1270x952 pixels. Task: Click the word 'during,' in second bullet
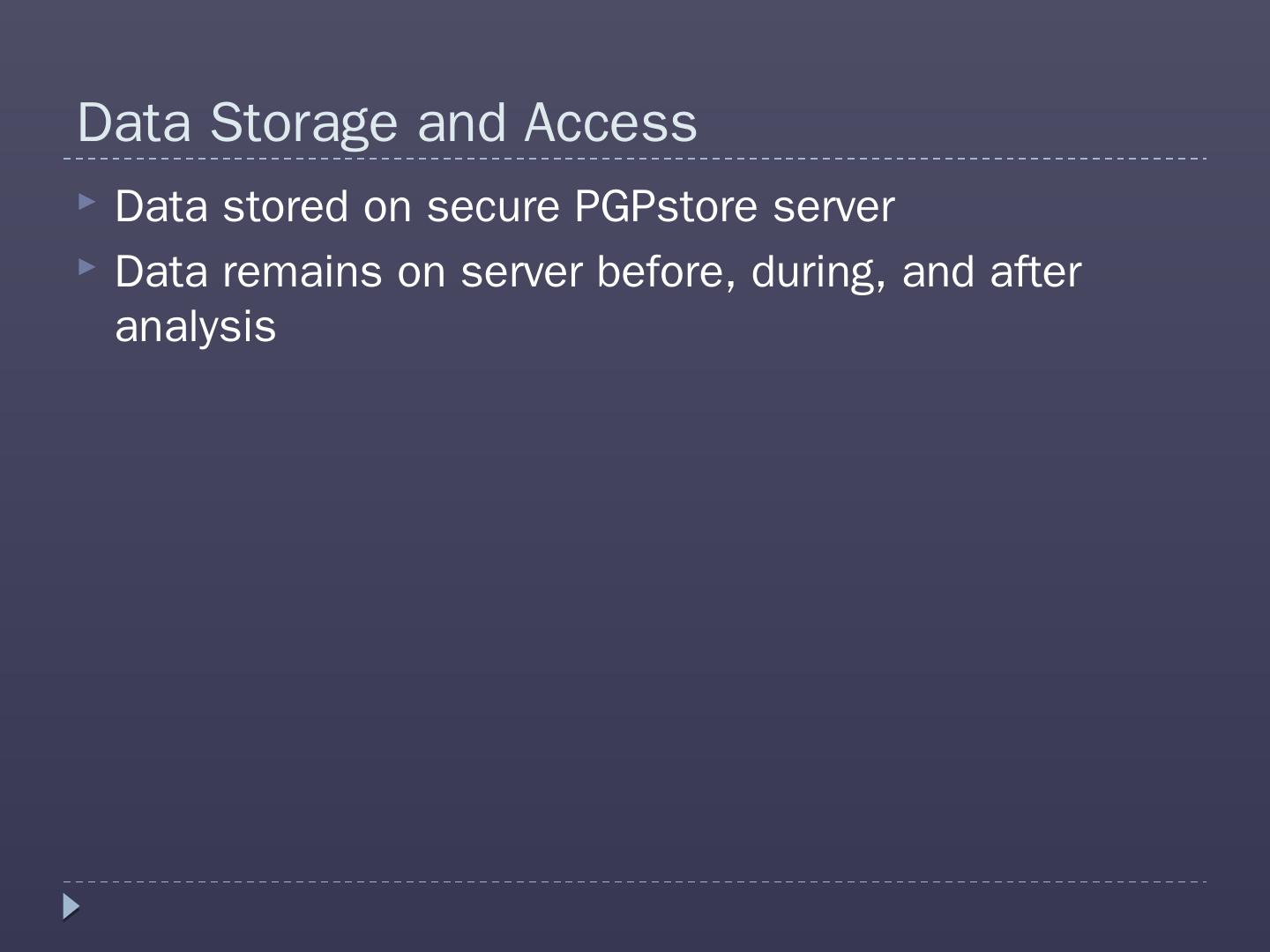click(x=818, y=271)
